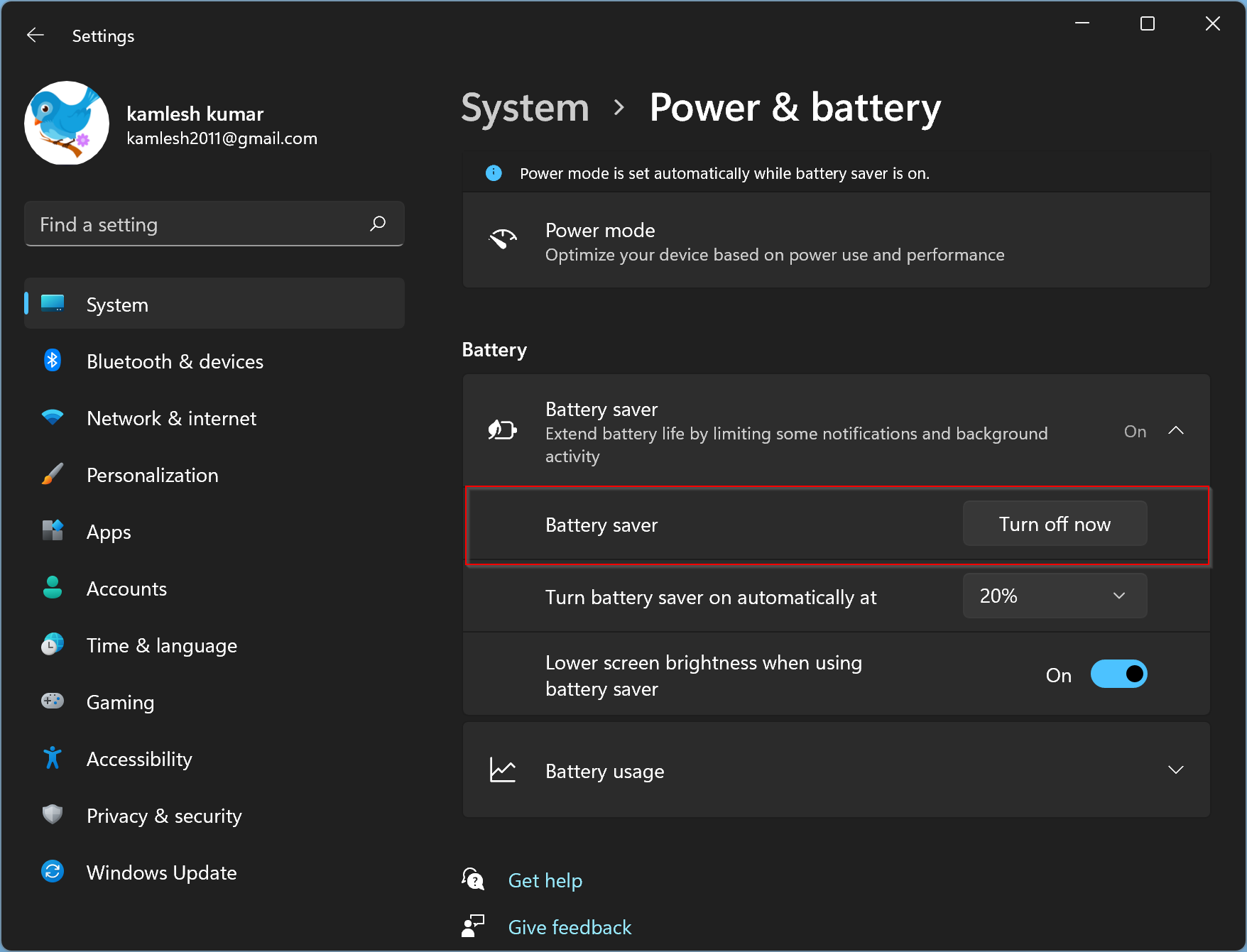The image size is (1247, 952).
Task: Click the Battery usage chart icon
Action: pyautogui.click(x=503, y=770)
